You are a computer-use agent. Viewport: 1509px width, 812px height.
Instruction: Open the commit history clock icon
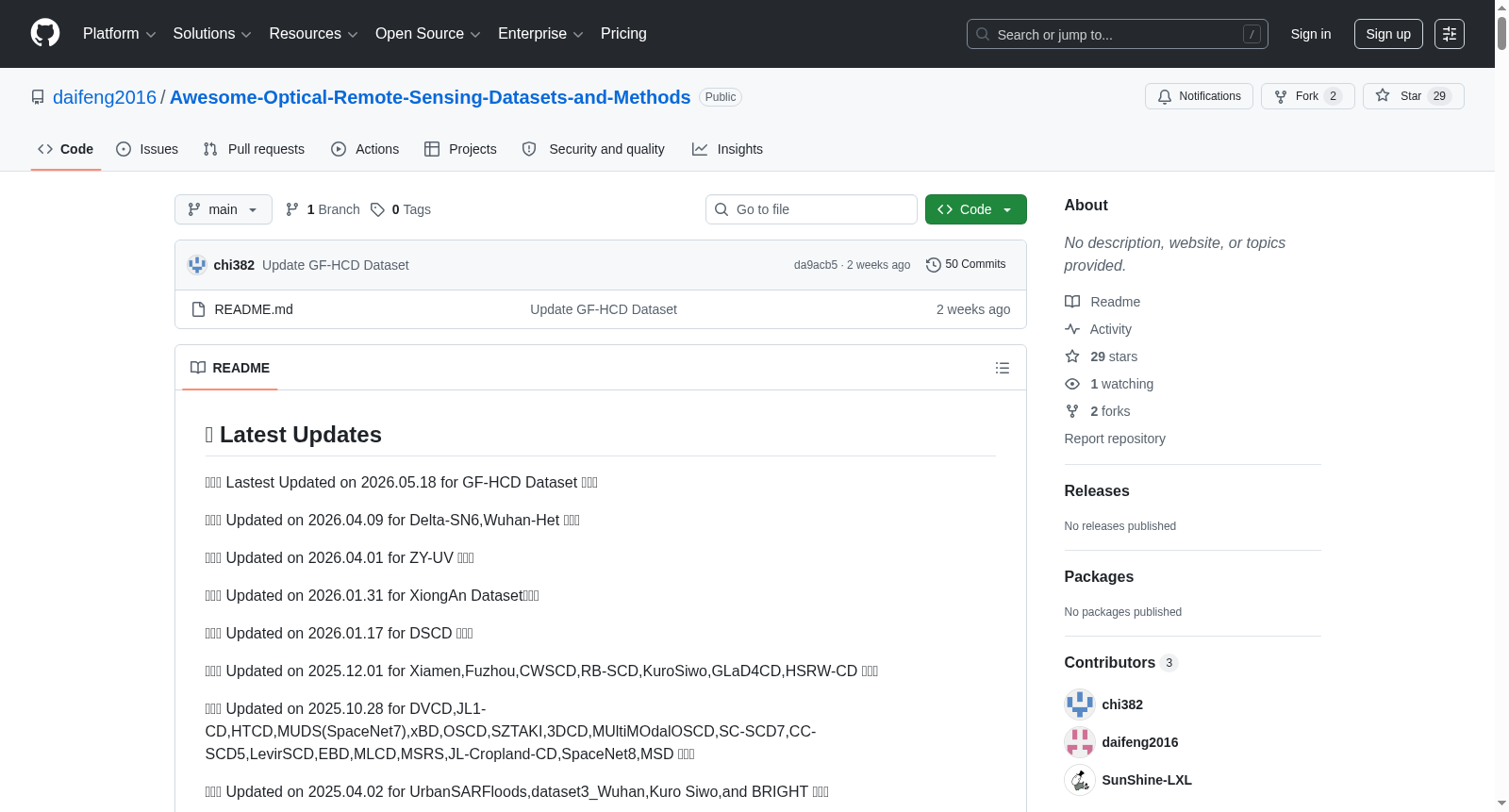point(934,265)
